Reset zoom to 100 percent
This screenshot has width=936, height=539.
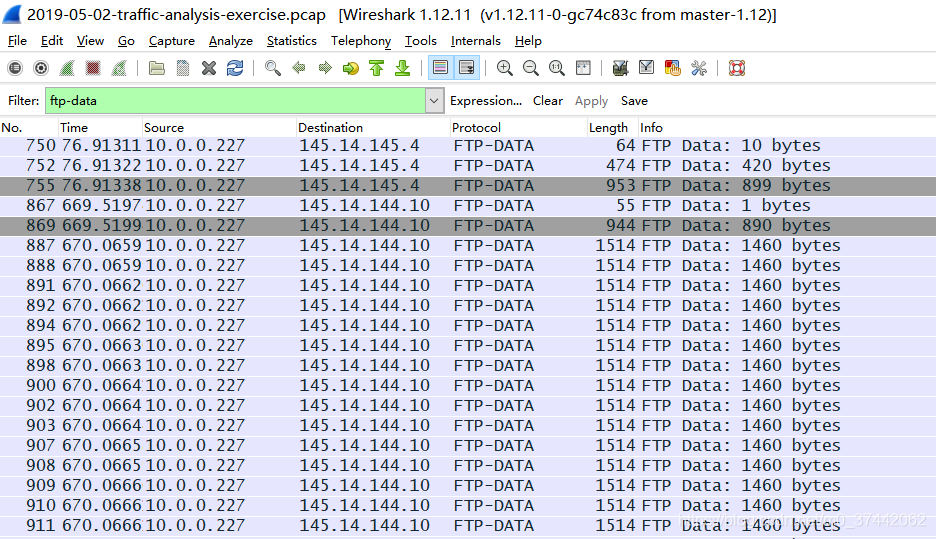point(556,68)
